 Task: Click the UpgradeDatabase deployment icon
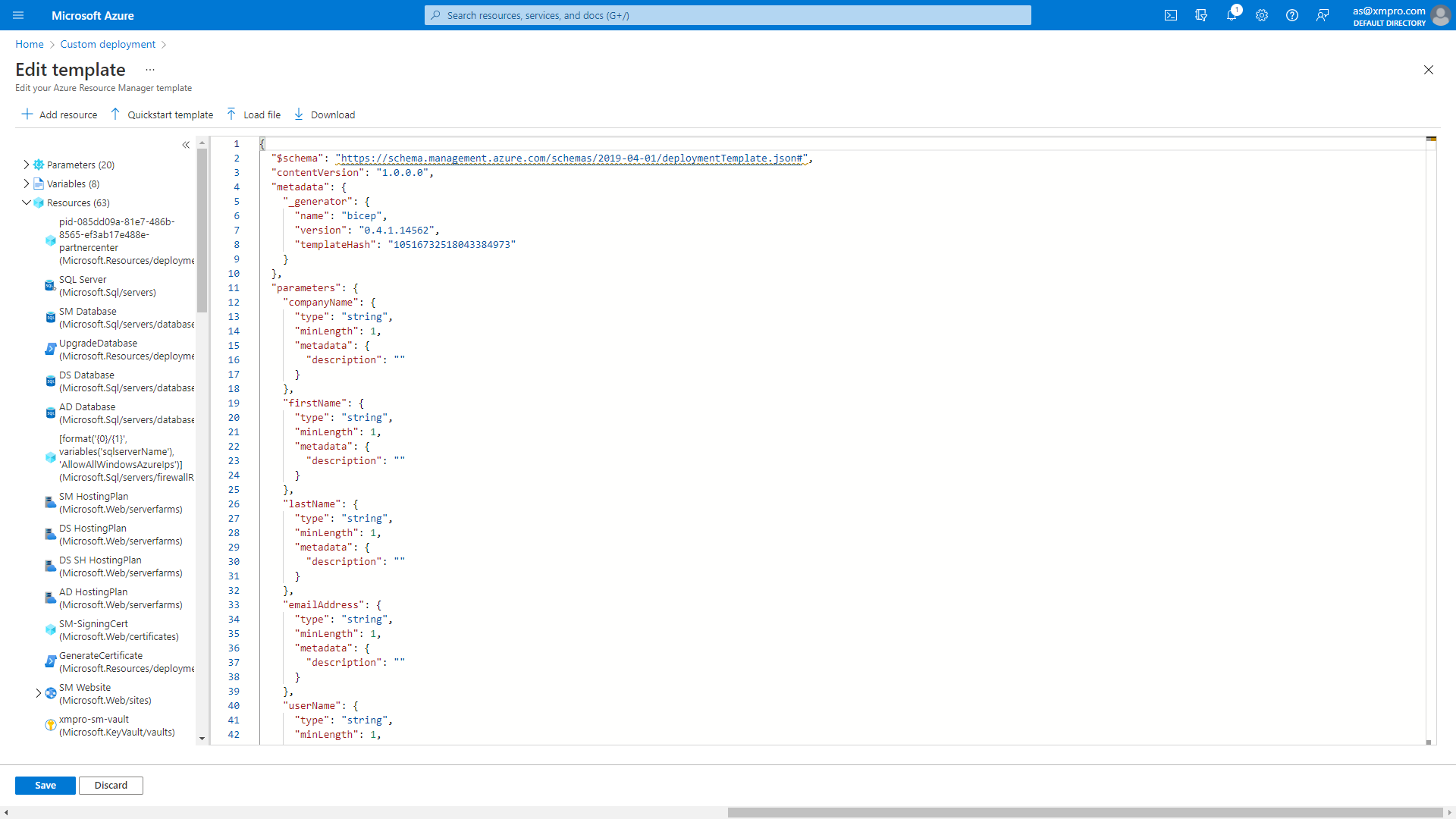(50, 350)
